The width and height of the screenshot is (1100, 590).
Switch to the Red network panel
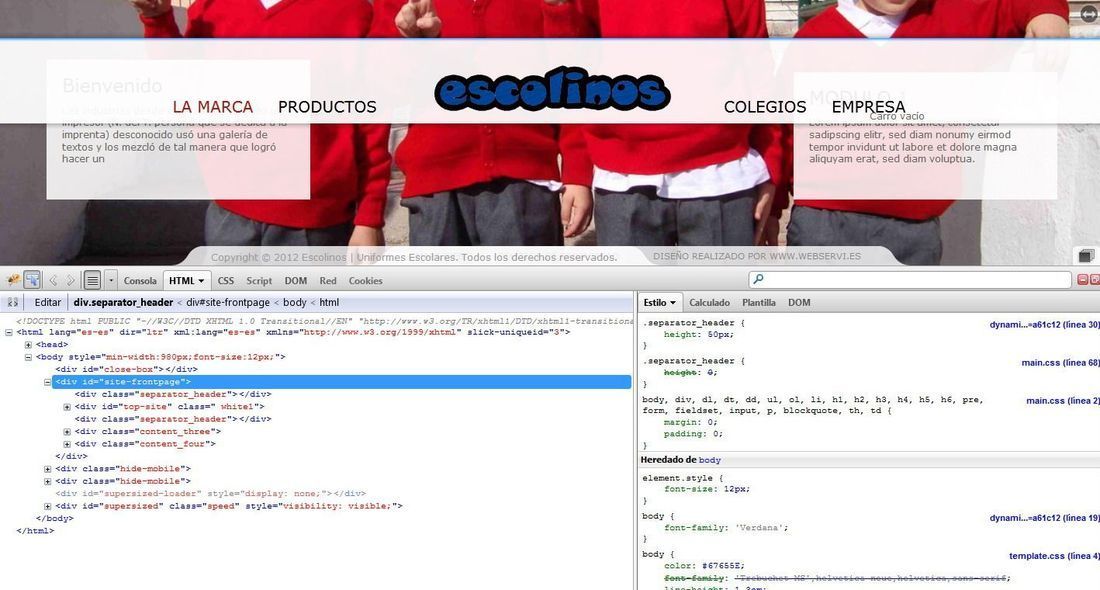328,281
